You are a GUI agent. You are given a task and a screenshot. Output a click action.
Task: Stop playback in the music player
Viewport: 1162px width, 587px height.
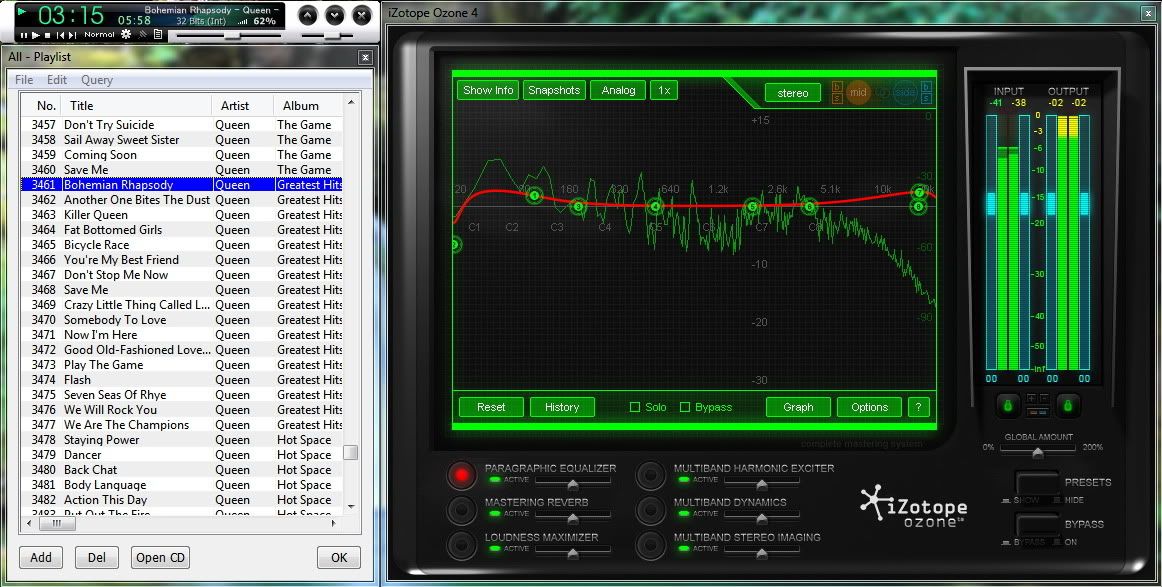point(47,35)
